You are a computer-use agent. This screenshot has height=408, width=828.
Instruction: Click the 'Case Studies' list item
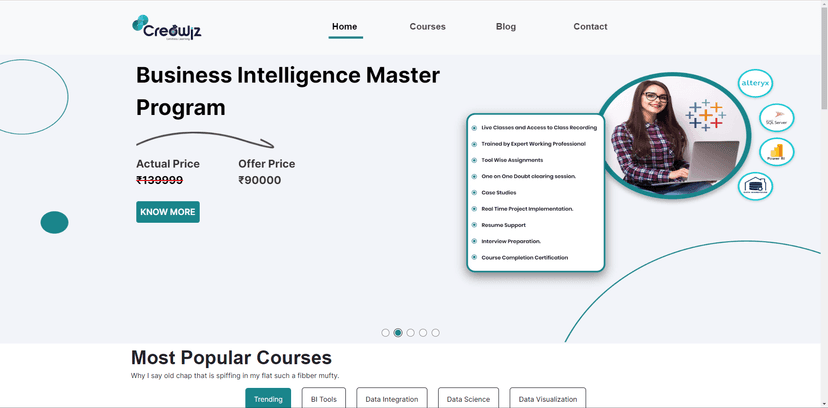click(x=499, y=193)
